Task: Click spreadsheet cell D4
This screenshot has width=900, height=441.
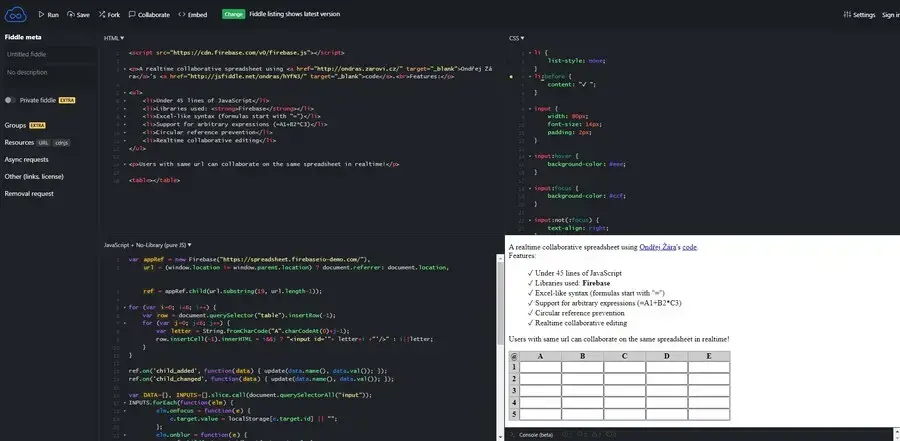Action: tap(666, 403)
